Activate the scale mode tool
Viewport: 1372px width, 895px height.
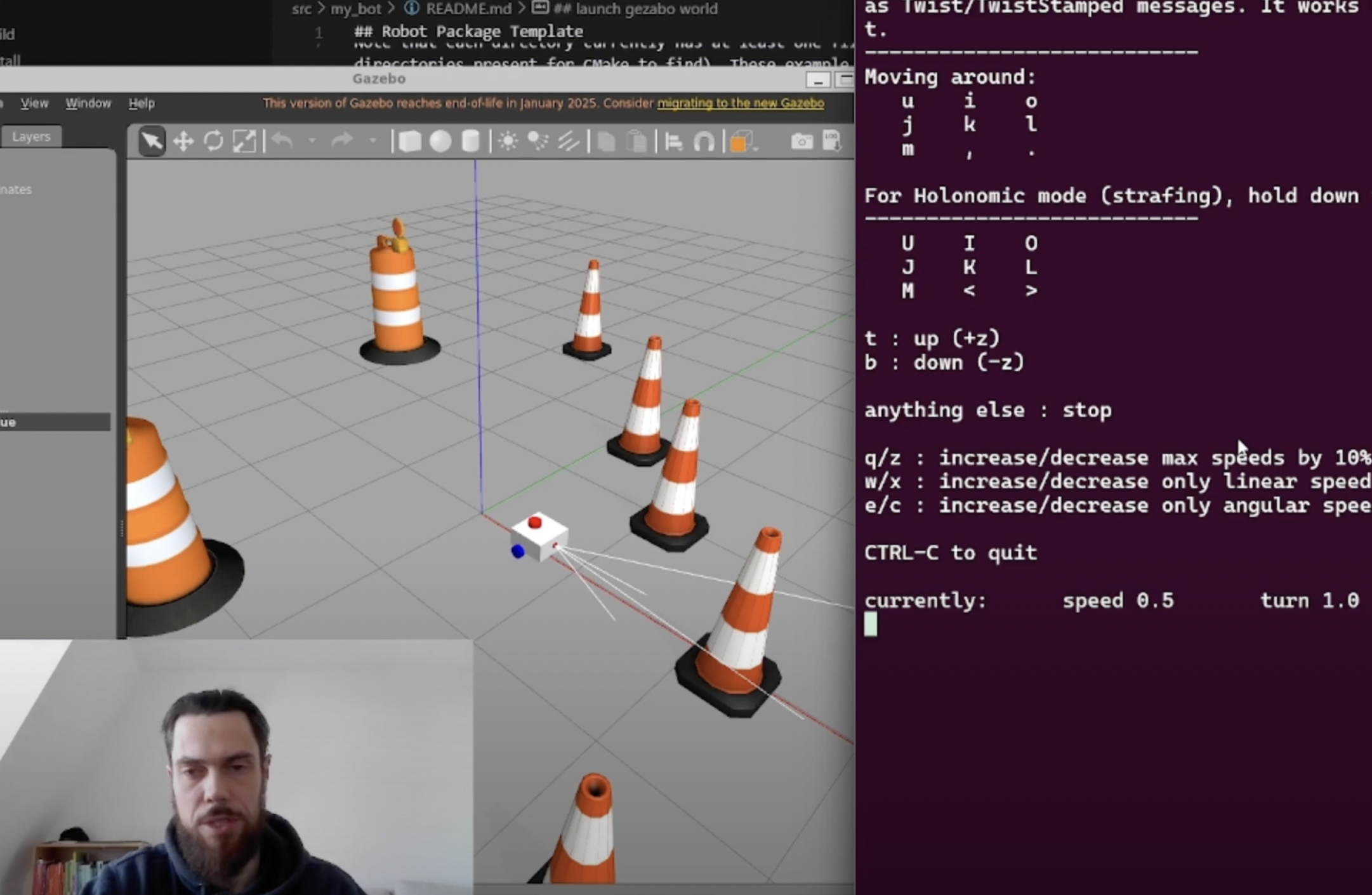click(244, 141)
